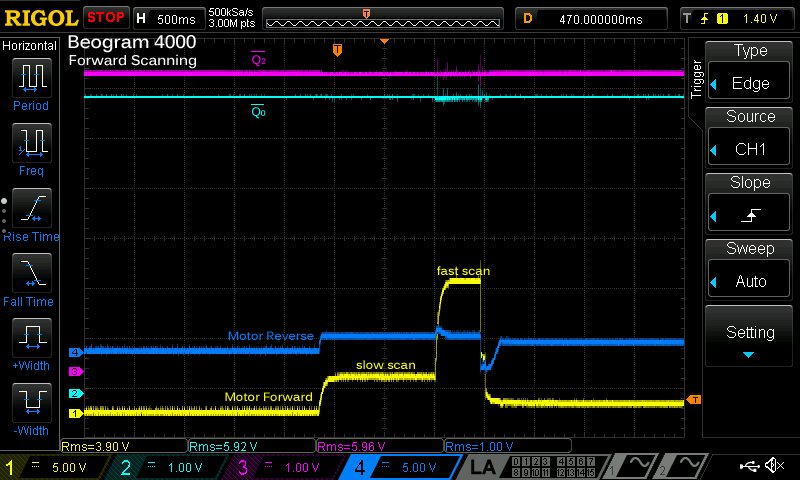
Task: Choose the Rise Time measurement icon
Action: (31, 207)
